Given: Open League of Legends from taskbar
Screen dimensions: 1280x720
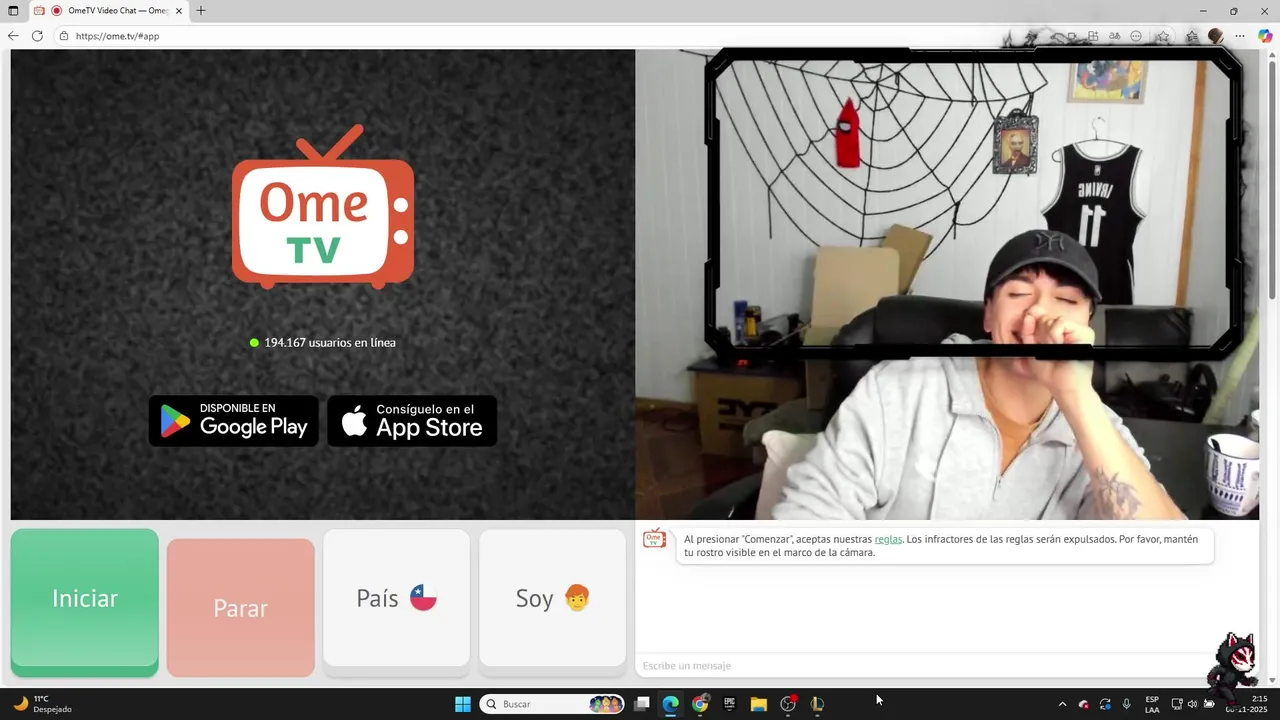Looking at the screenshot, I should 817,704.
